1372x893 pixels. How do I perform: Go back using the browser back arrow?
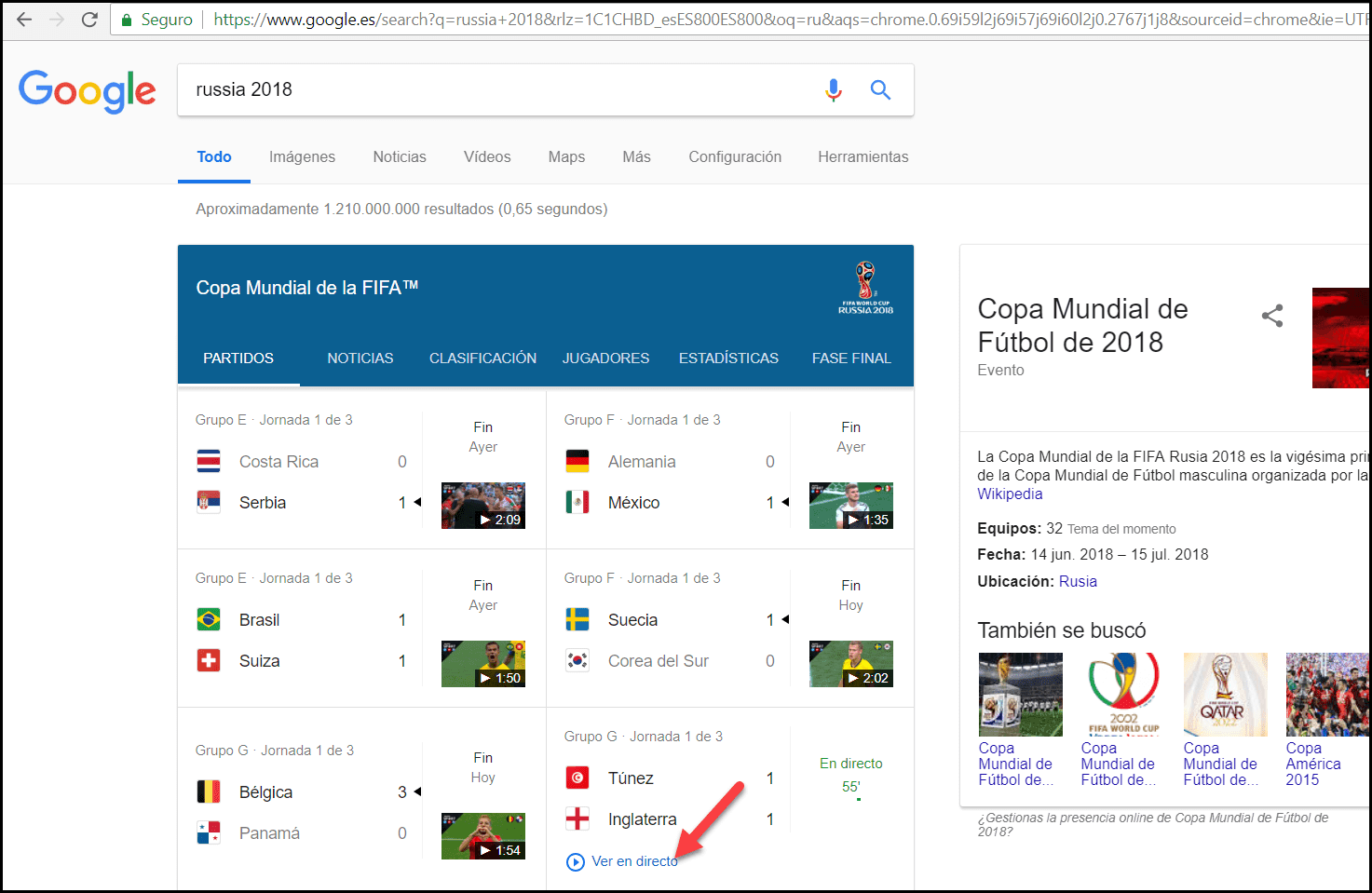point(24,20)
